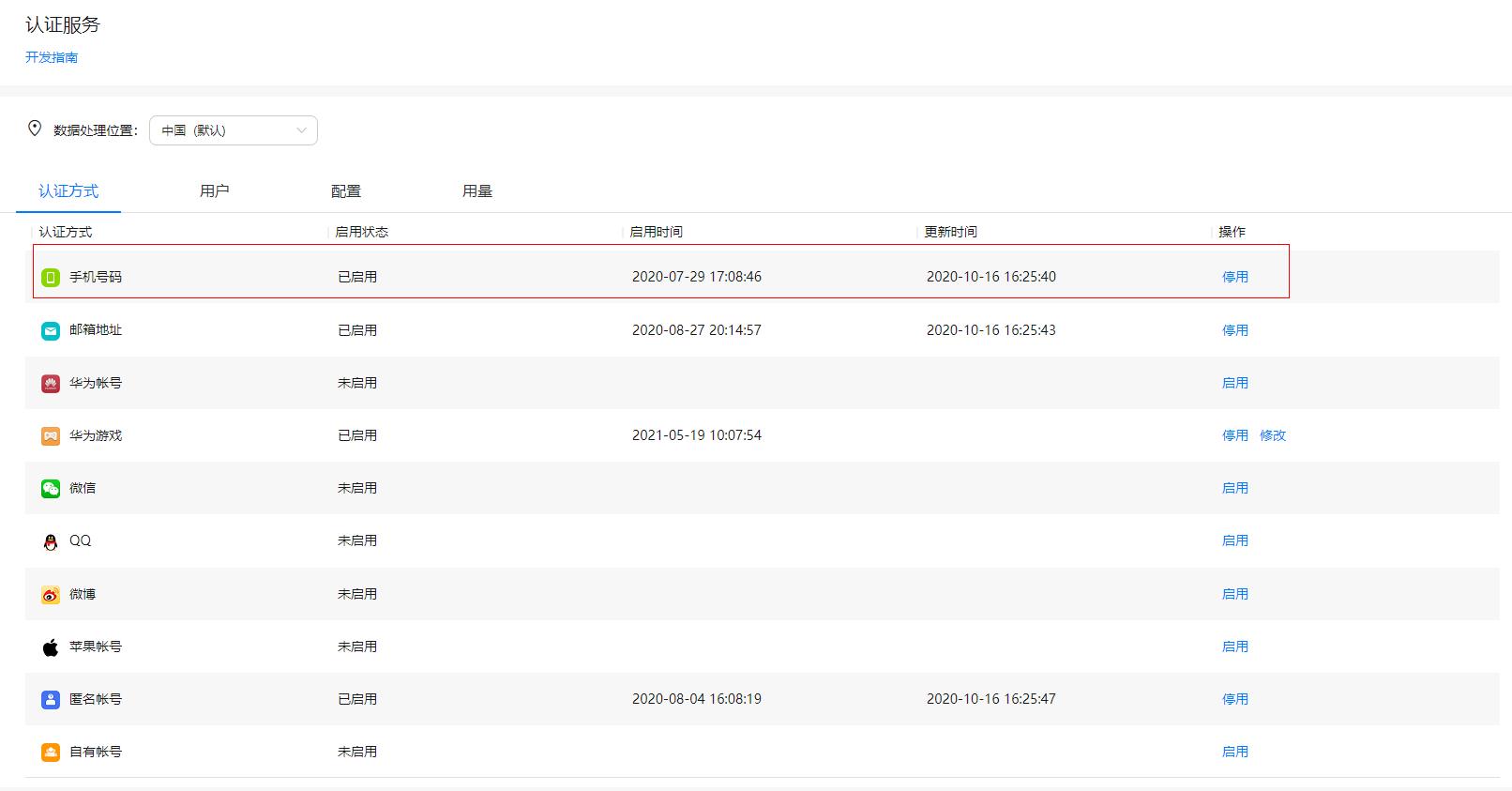Viewport: 1512px width, 791px height.
Task: Click the Weibo eye logo icon
Action: [x=51, y=594]
